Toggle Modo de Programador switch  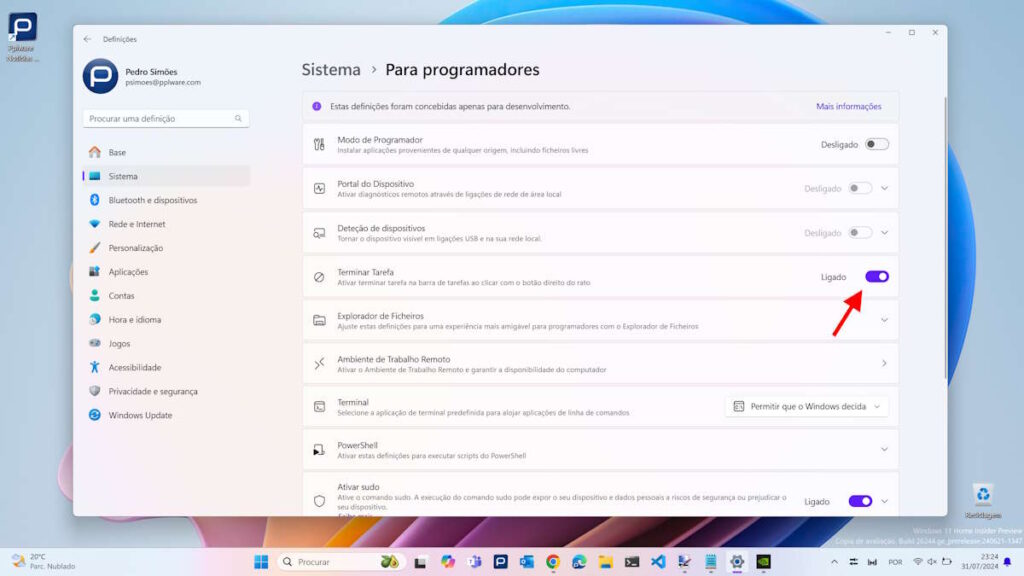(876, 144)
